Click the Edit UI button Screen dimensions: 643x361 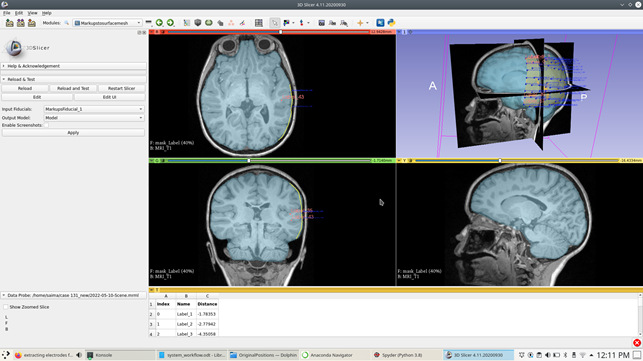109,97
